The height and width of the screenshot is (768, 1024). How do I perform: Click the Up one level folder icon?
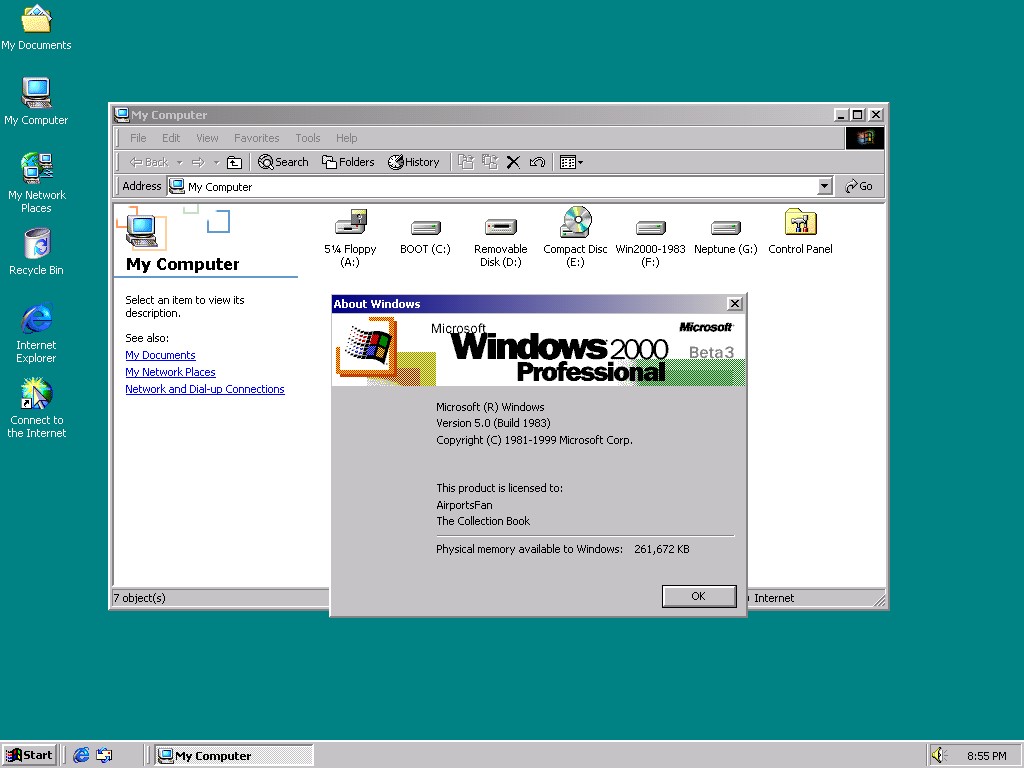click(x=234, y=163)
